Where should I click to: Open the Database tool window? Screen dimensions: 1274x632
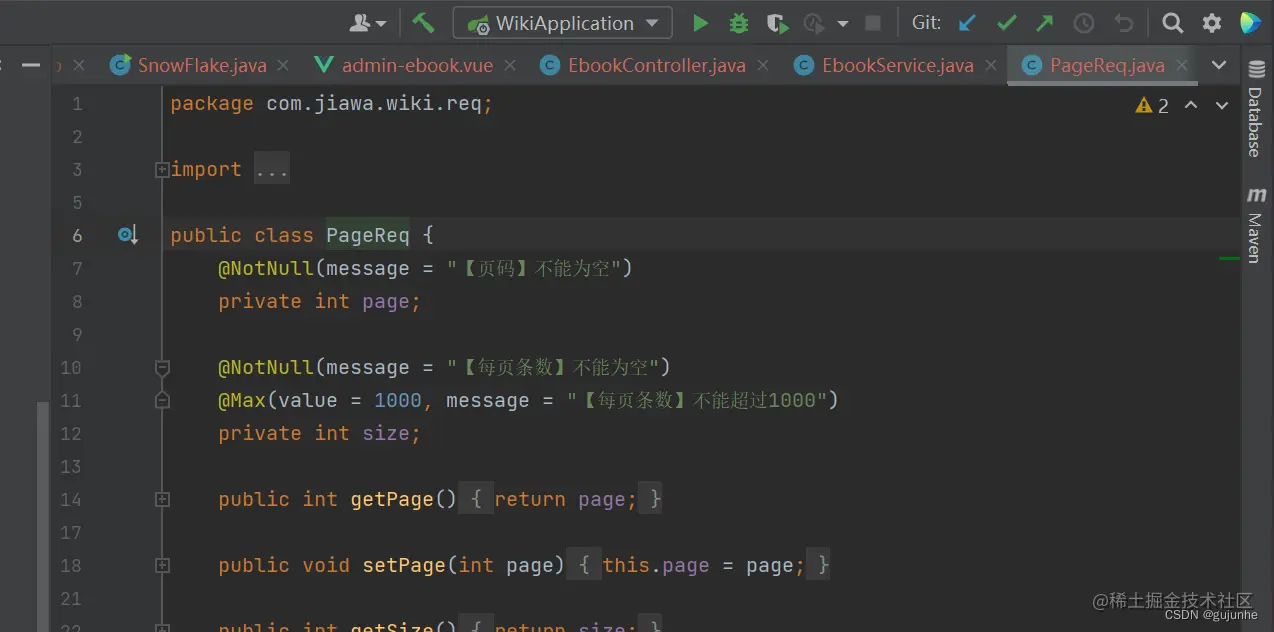point(1255,108)
